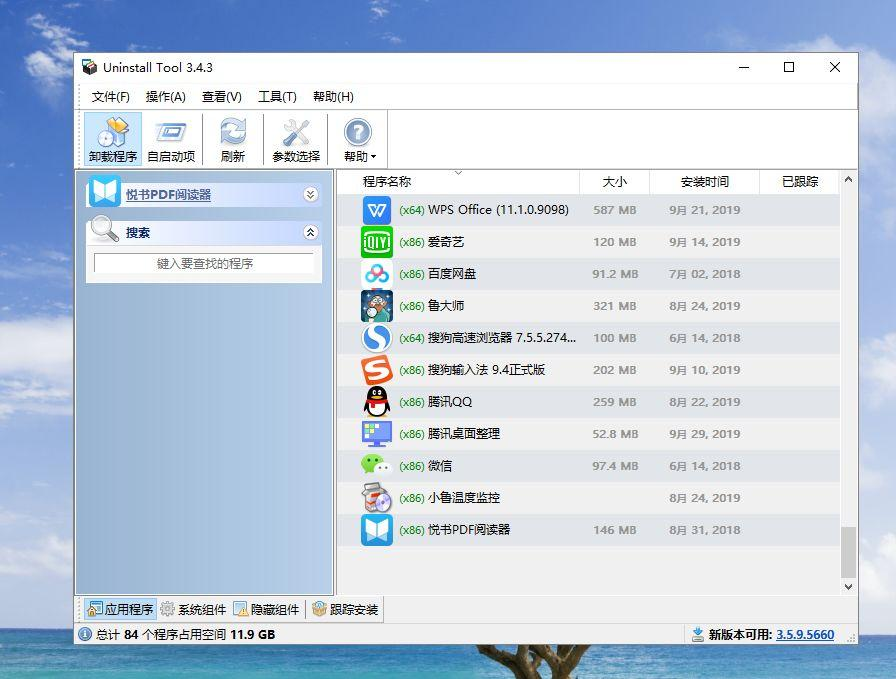
Task: Select the 卸载程序 toolbar icon
Action: click(113, 139)
